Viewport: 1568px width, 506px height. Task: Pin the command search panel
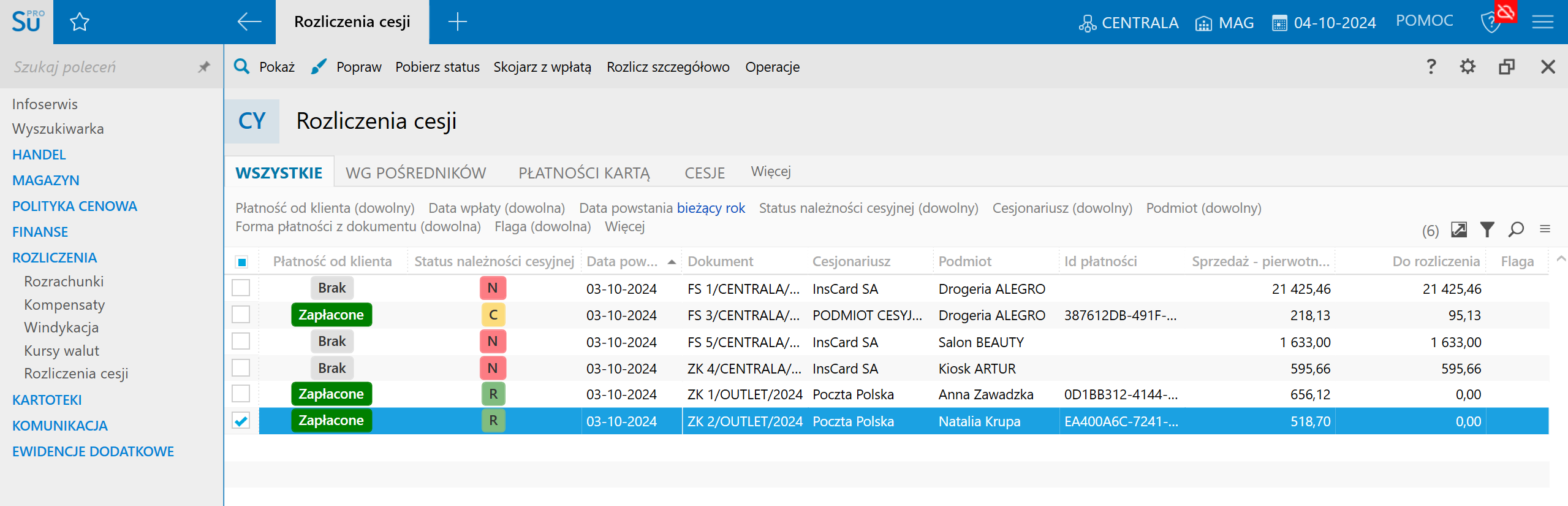point(204,67)
